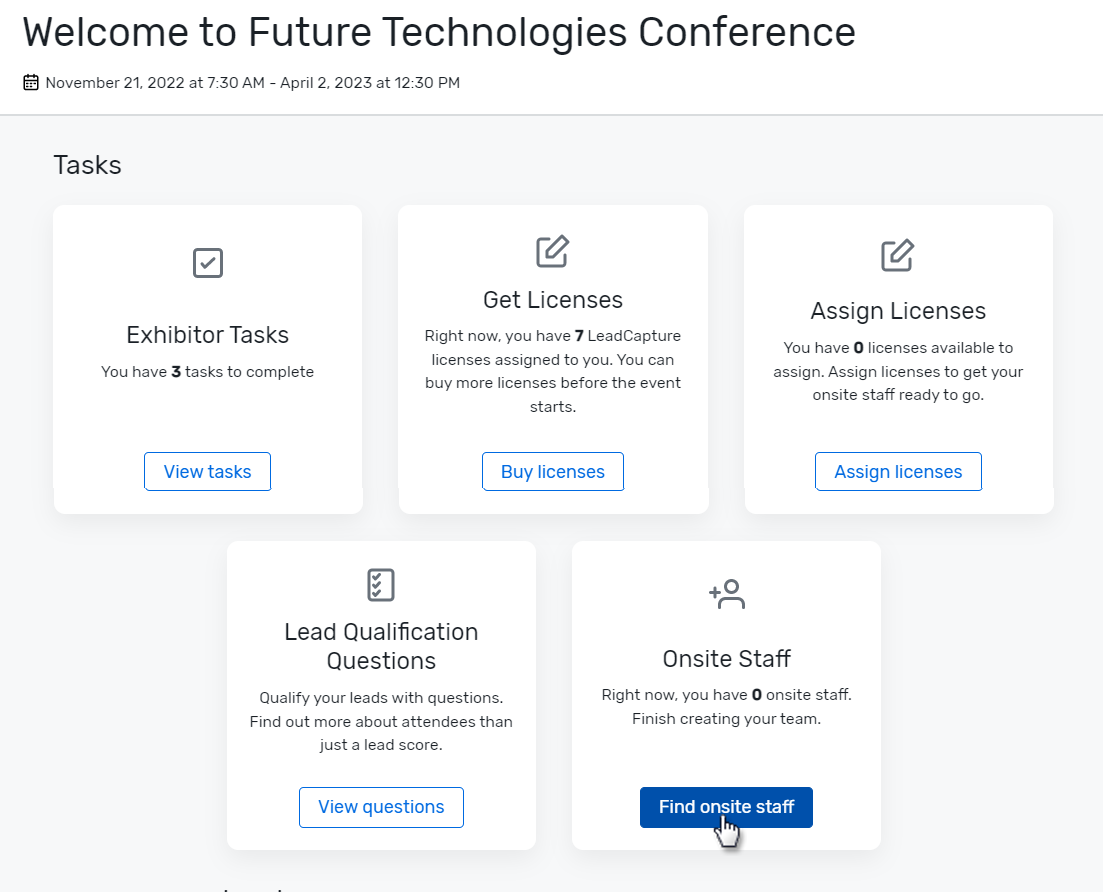Click the edit icon above Assign Licenses
1103x892 pixels.
(897, 255)
